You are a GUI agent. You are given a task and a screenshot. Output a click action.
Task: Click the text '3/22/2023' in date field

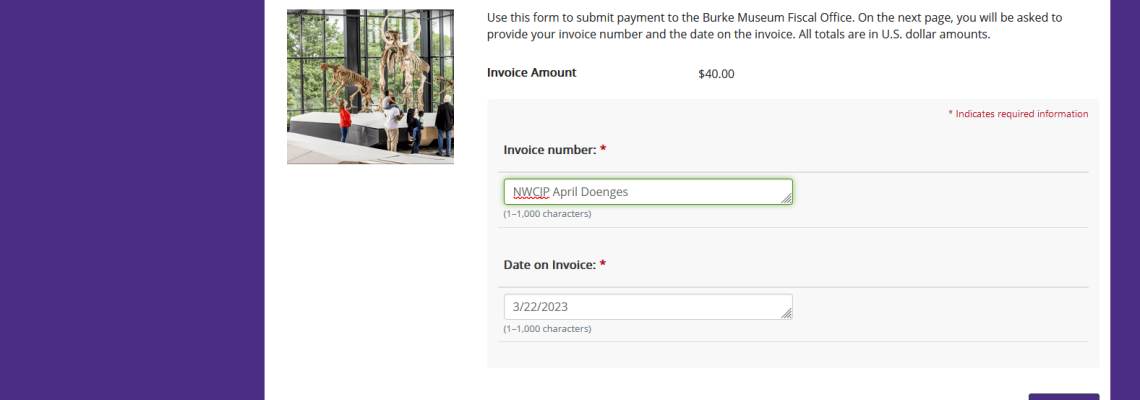[540, 307]
